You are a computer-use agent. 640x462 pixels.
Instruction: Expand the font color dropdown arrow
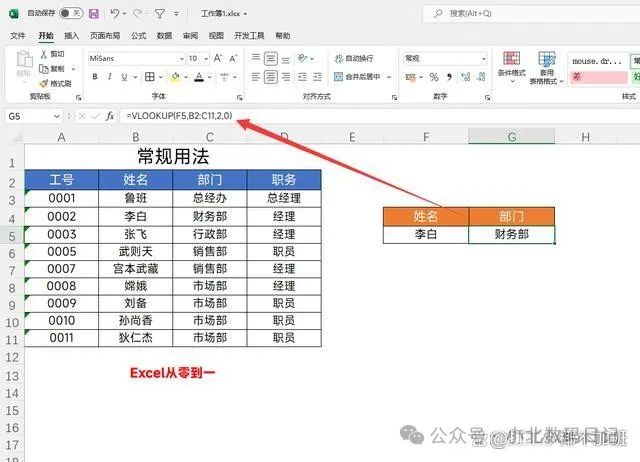[210, 76]
